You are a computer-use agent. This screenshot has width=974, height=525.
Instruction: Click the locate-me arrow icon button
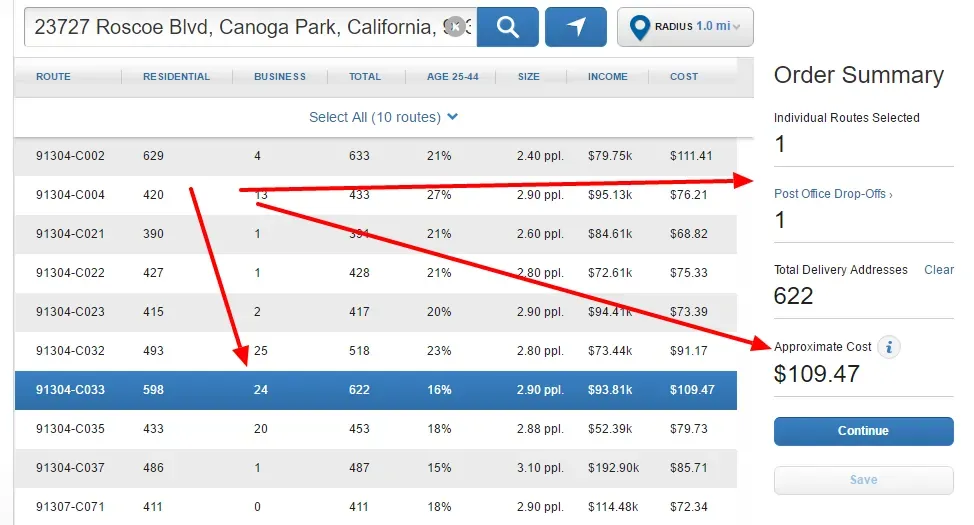pos(575,27)
